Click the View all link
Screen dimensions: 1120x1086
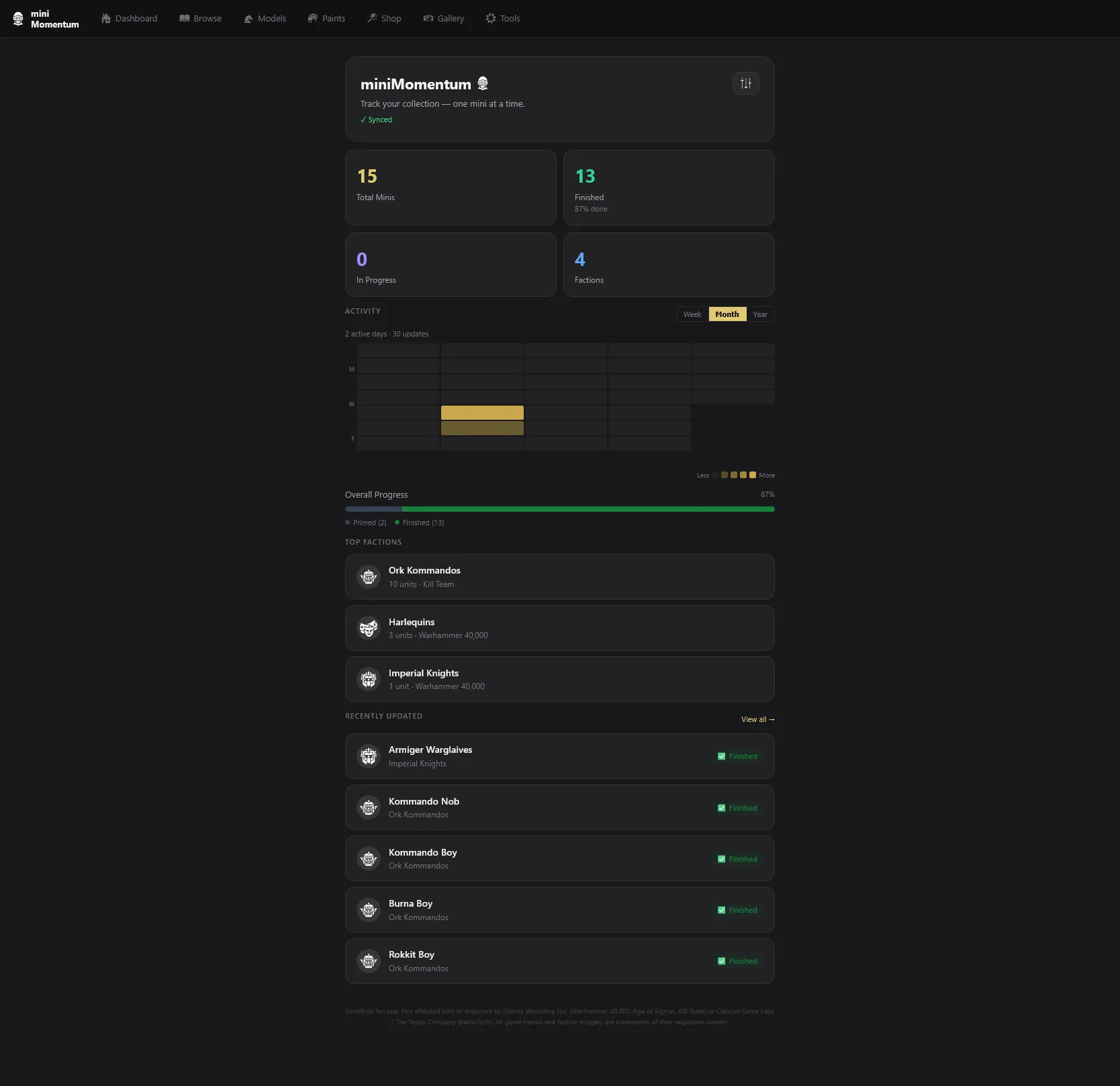(757, 719)
